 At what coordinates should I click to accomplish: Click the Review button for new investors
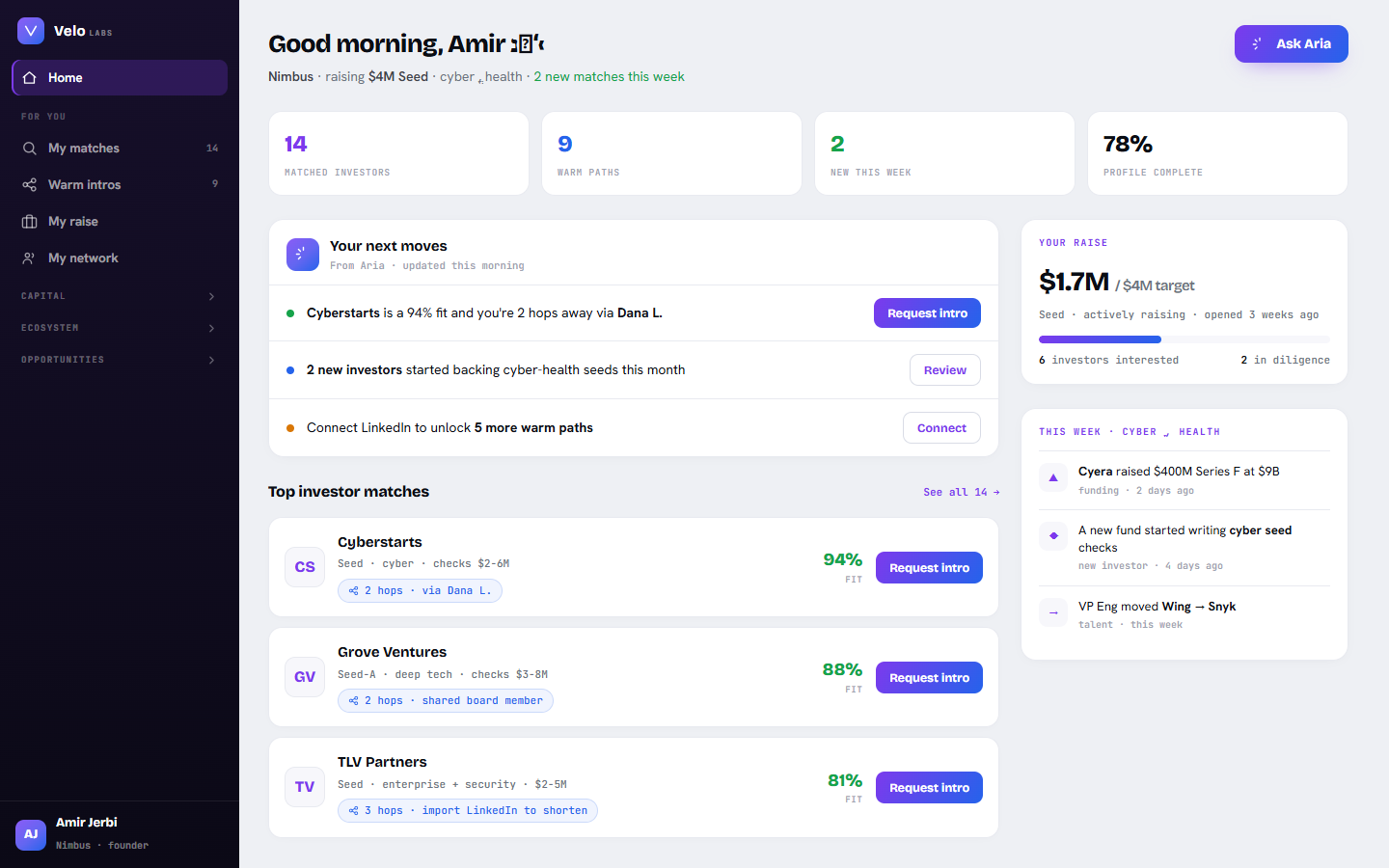(x=945, y=370)
